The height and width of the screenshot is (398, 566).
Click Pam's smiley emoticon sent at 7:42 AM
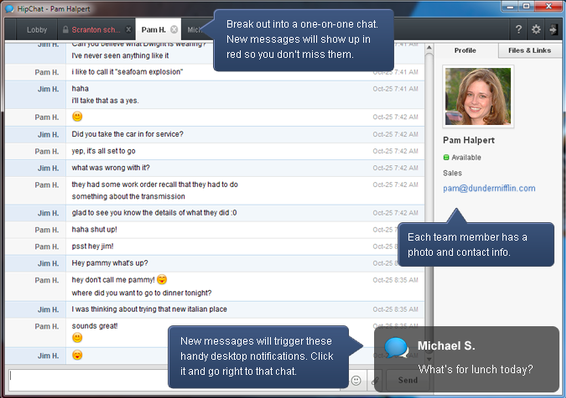click(77, 116)
